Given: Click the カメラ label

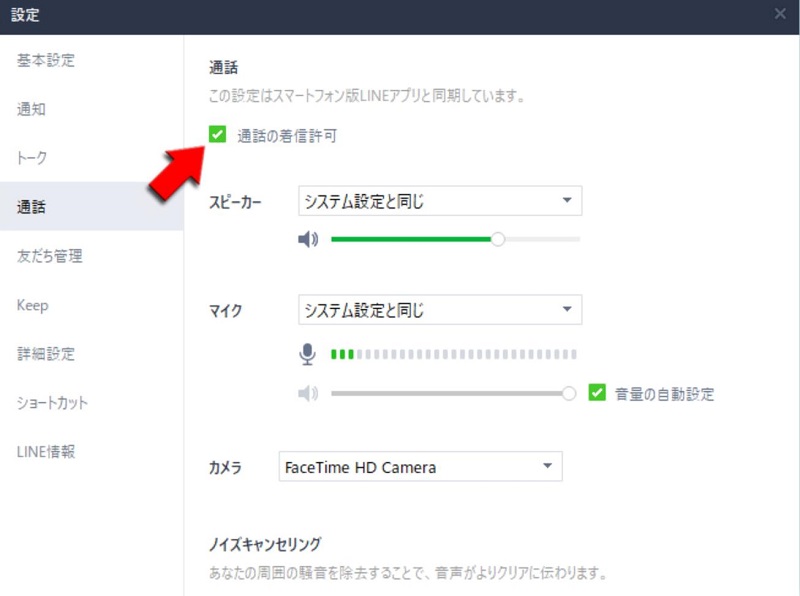Looking at the screenshot, I should pyautogui.click(x=225, y=467).
